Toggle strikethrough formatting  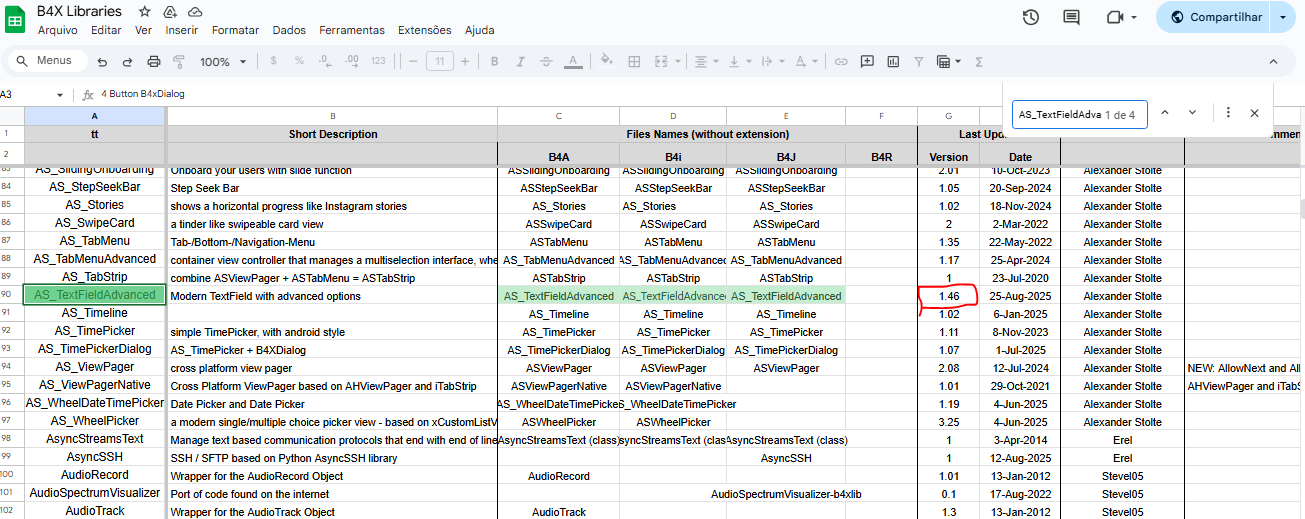[x=547, y=61]
